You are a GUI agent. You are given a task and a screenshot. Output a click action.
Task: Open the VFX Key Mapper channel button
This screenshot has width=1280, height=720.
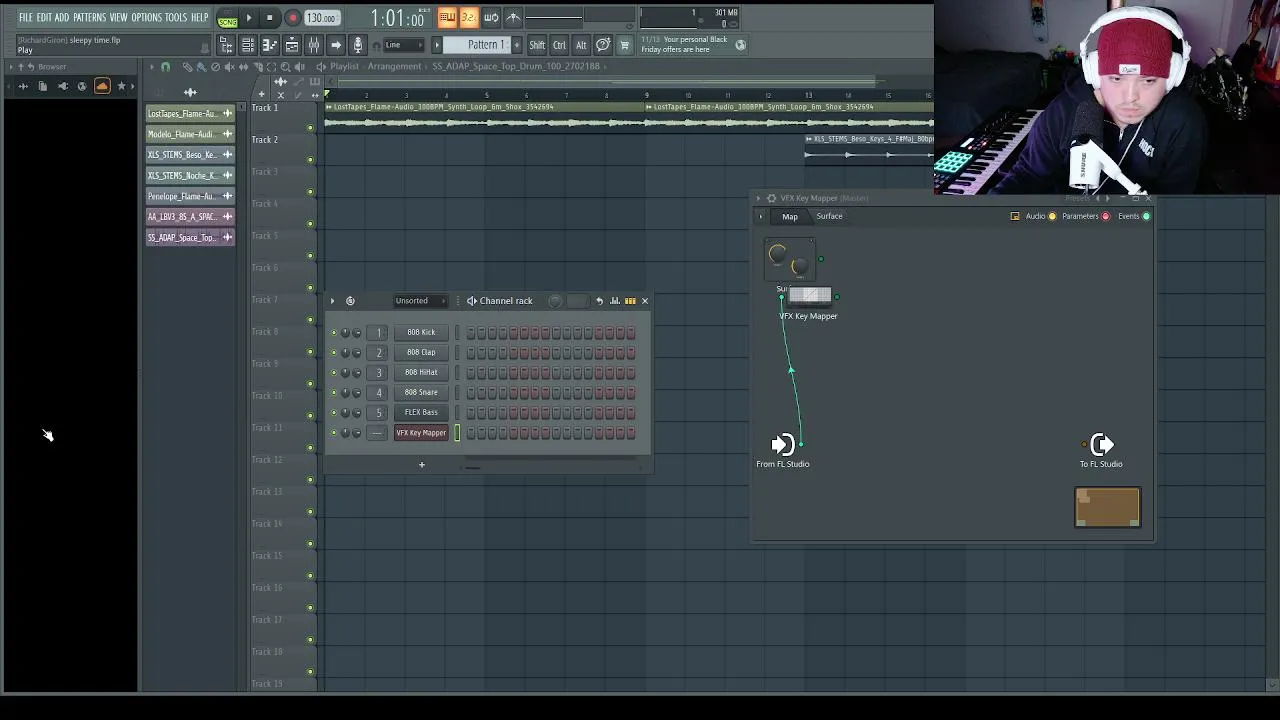pyautogui.click(x=421, y=432)
